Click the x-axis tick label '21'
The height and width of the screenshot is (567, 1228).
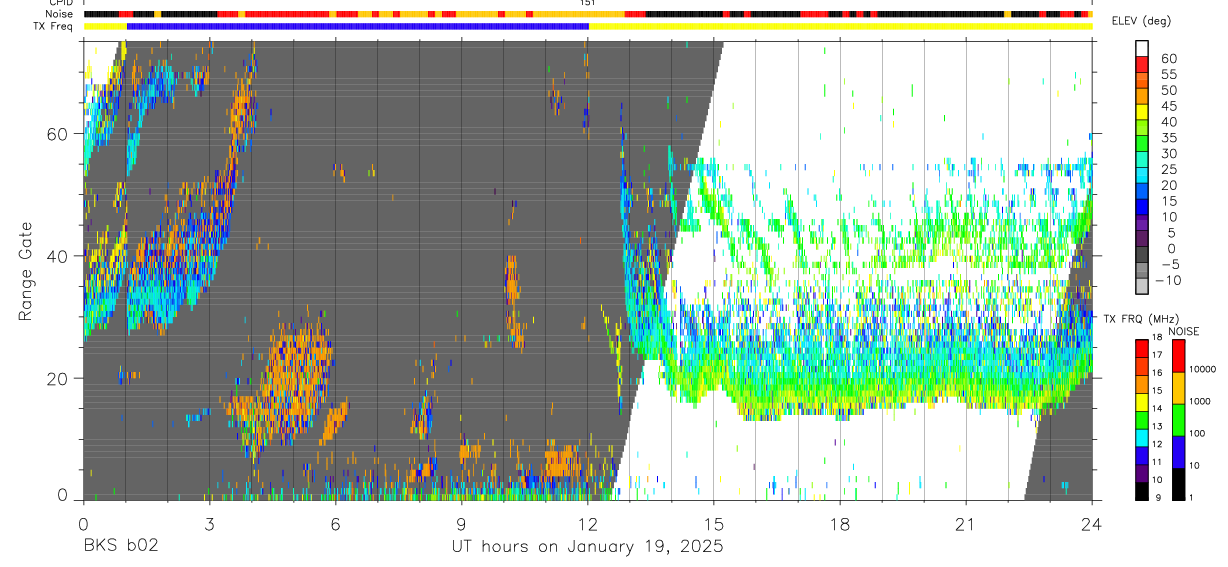(x=966, y=524)
